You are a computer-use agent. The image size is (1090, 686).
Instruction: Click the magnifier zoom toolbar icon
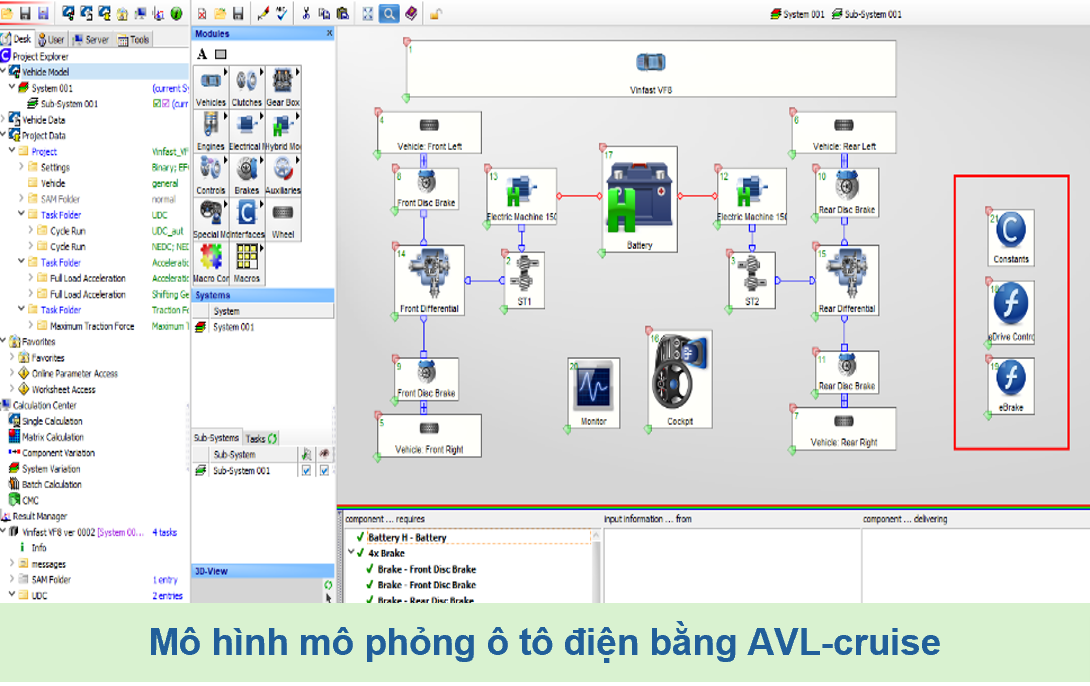[388, 13]
